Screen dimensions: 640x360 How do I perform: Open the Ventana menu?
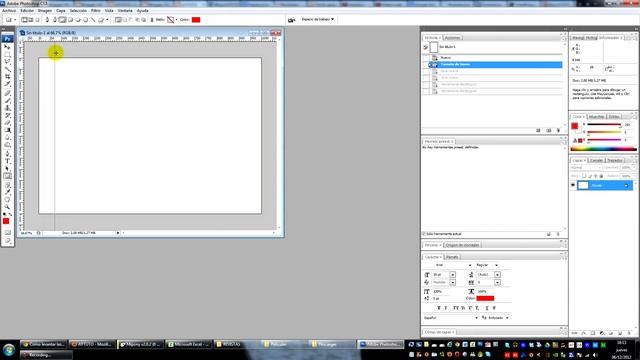(x=125, y=11)
